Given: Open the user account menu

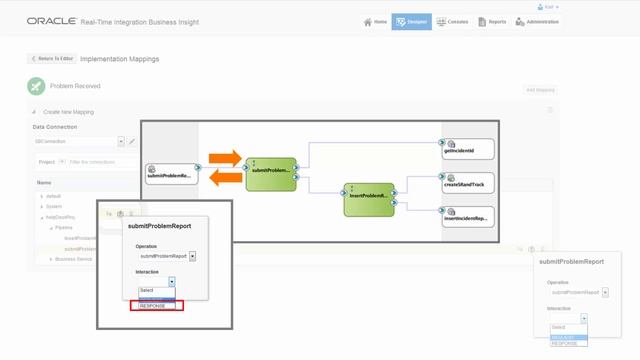Looking at the screenshot, I should (548, 7).
